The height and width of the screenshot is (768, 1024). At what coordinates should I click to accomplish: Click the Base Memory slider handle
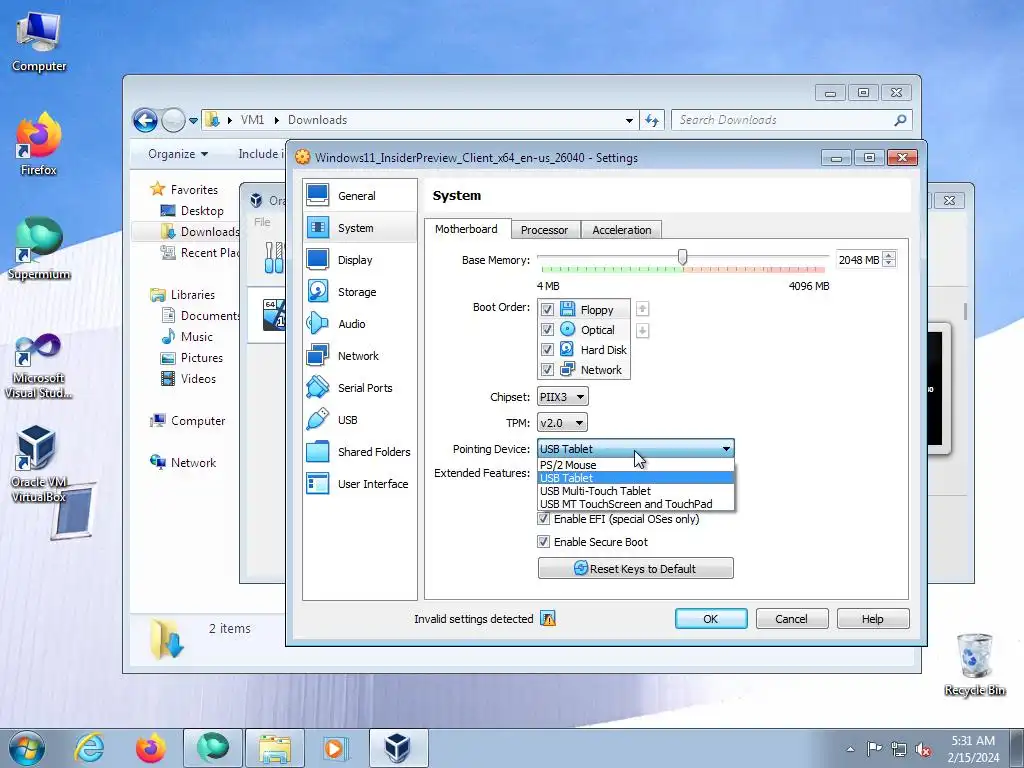pyautogui.click(x=682, y=257)
